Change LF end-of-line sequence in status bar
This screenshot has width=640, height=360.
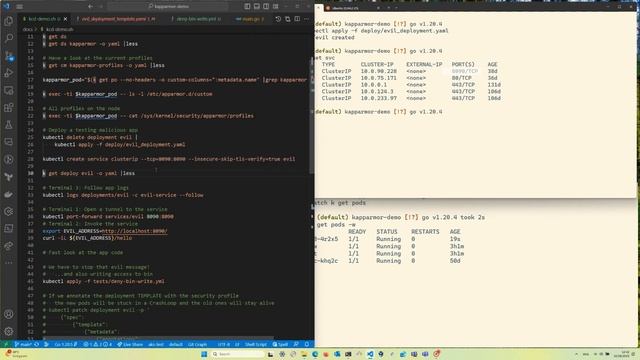click(x=237, y=344)
